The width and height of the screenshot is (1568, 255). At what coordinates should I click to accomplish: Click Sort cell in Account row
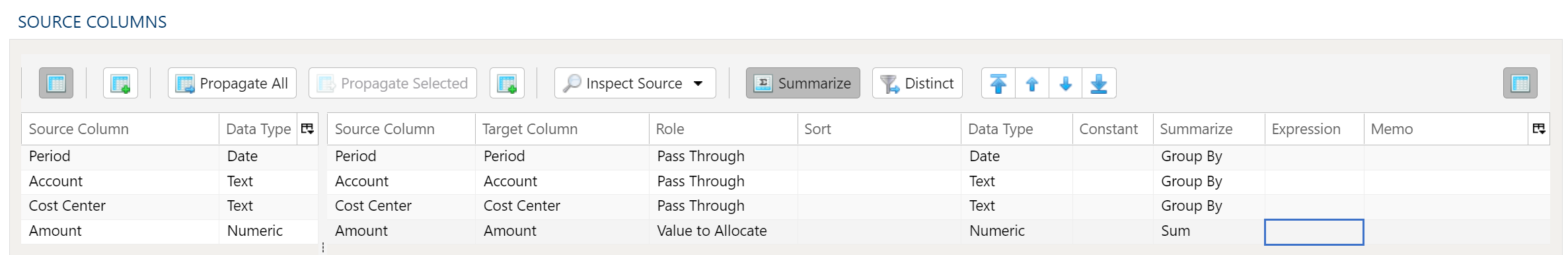[x=879, y=182]
